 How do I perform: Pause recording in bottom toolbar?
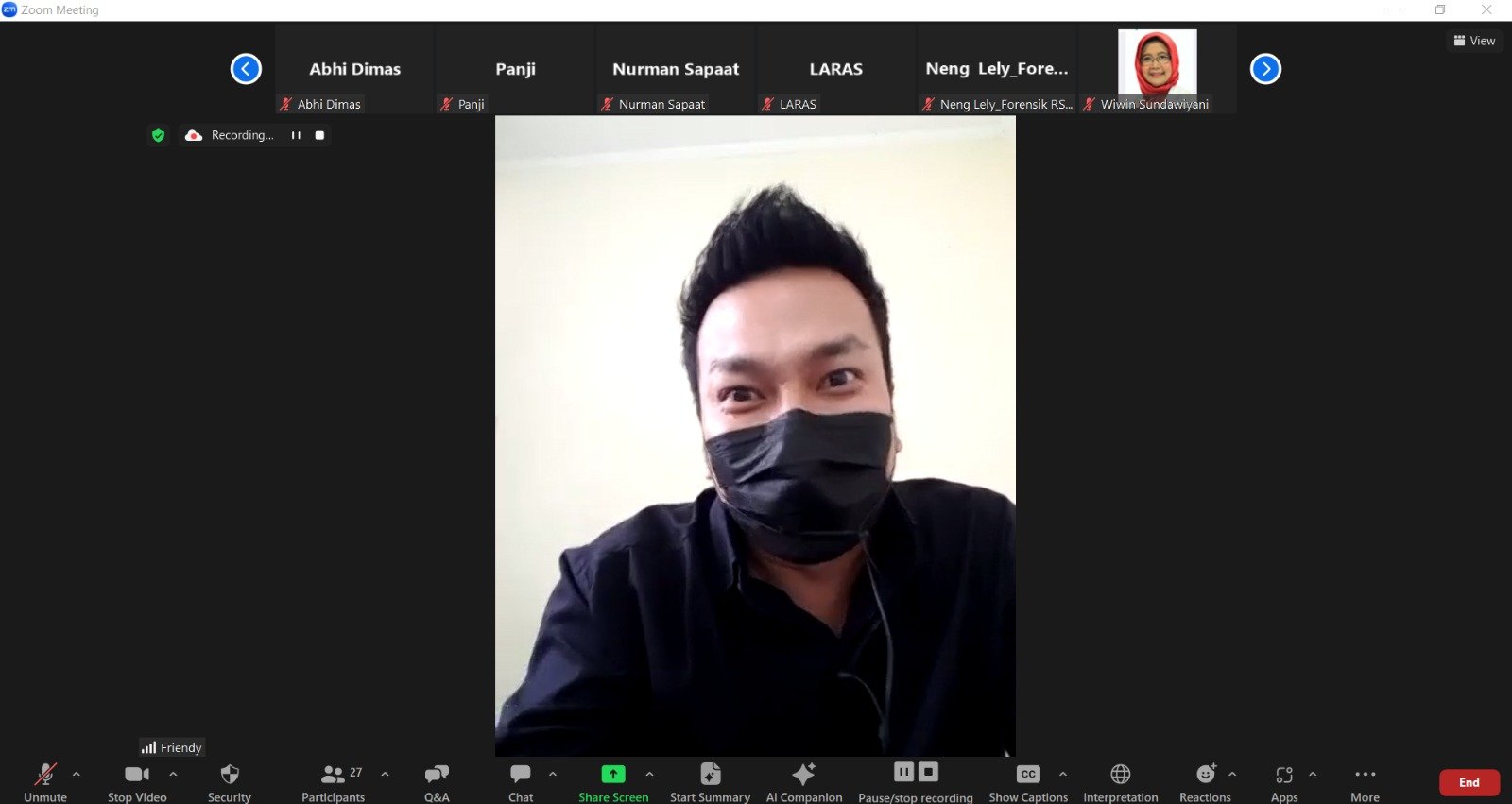click(x=904, y=772)
